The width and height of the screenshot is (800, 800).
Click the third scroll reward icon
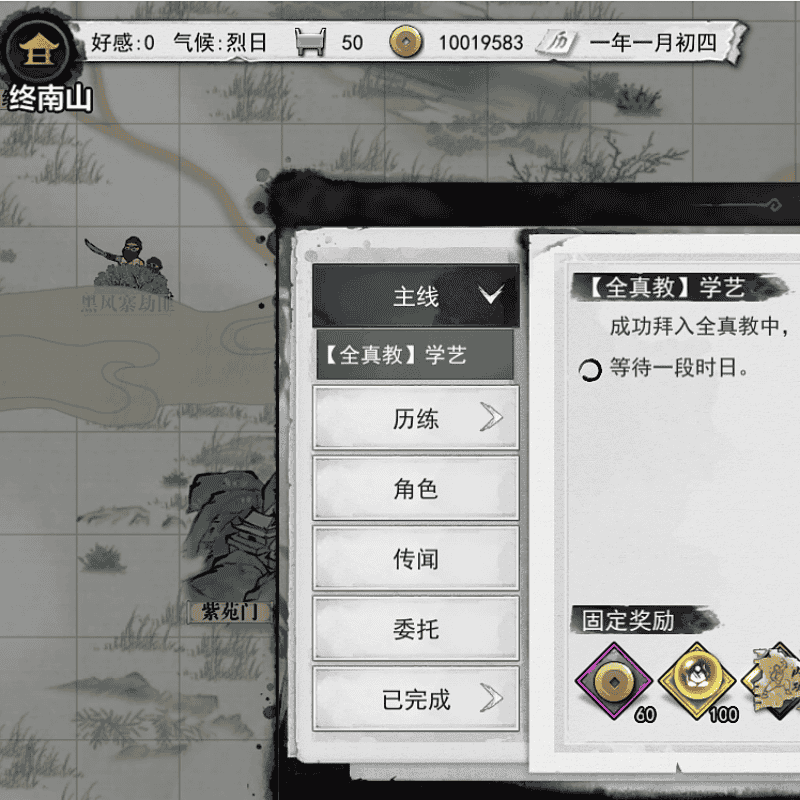(771, 681)
